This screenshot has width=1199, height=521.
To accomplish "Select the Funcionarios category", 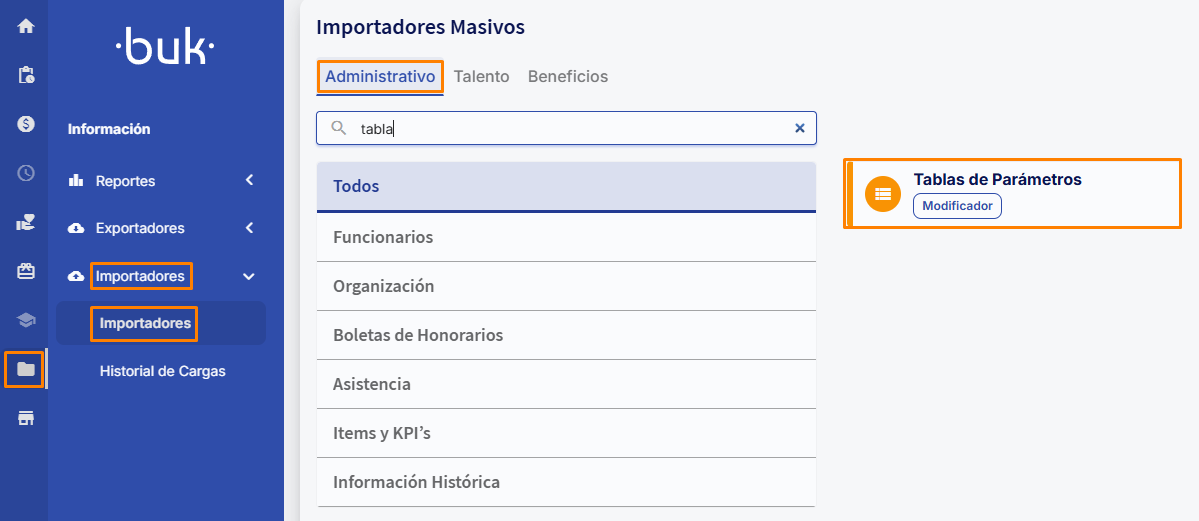I will point(567,237).
